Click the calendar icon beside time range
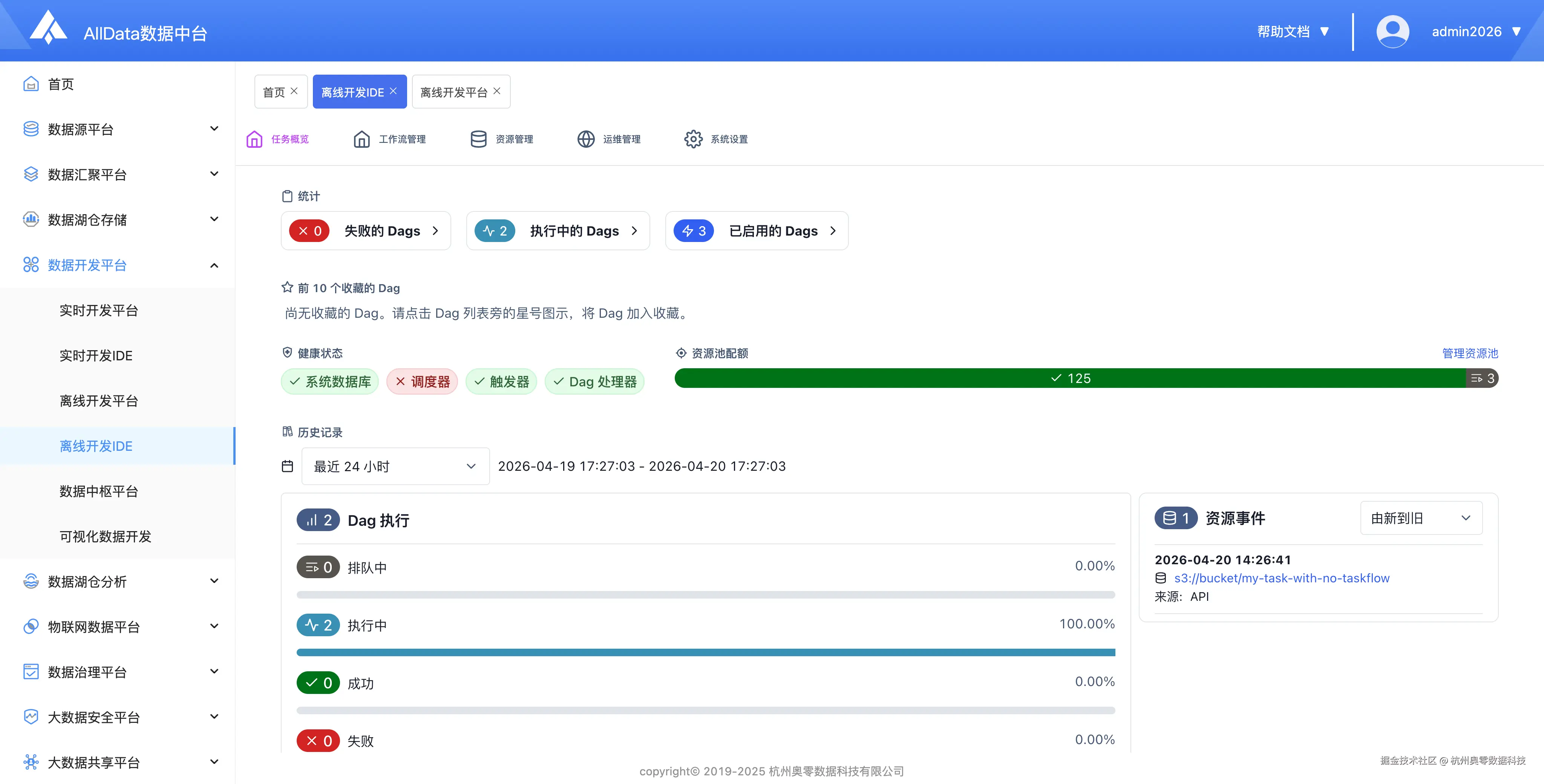Screen dimensions: 1544x784 point(288,466)
